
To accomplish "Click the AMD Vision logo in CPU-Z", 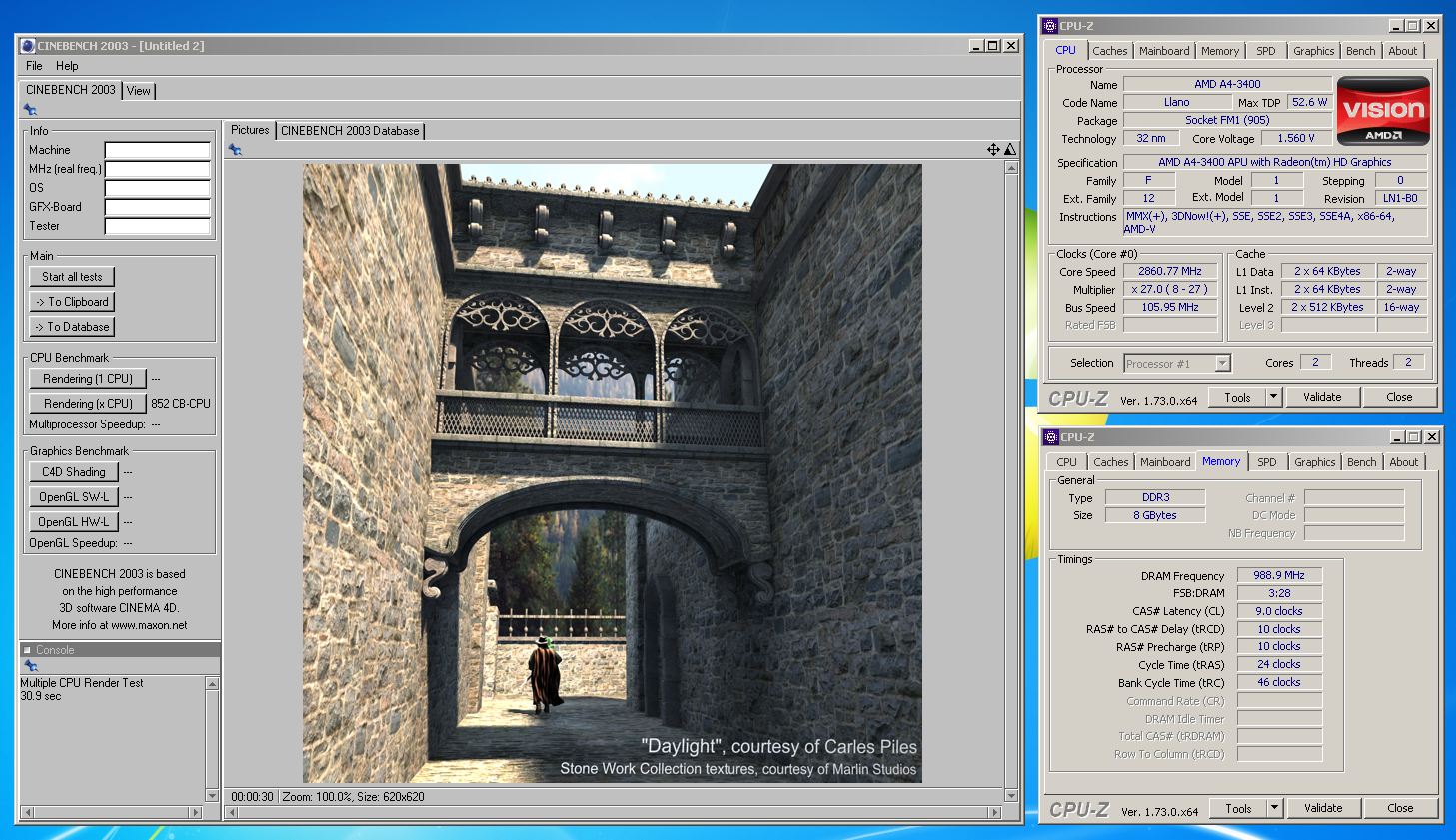I will click(1383, 110).
